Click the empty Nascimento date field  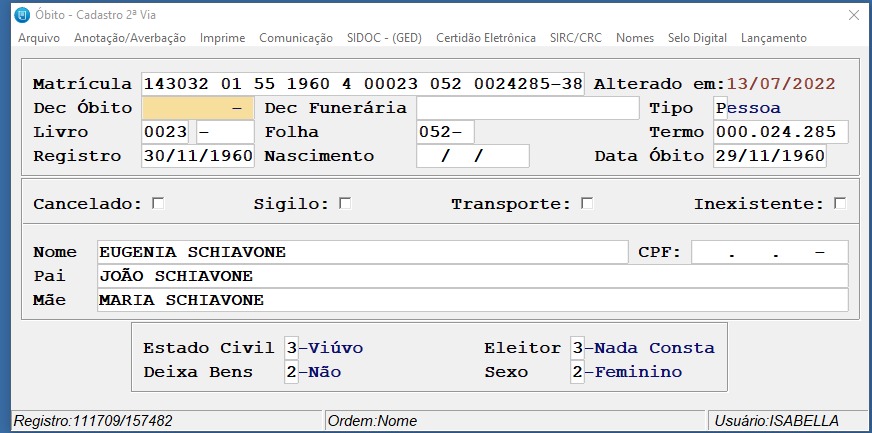[x=473, y=156]
